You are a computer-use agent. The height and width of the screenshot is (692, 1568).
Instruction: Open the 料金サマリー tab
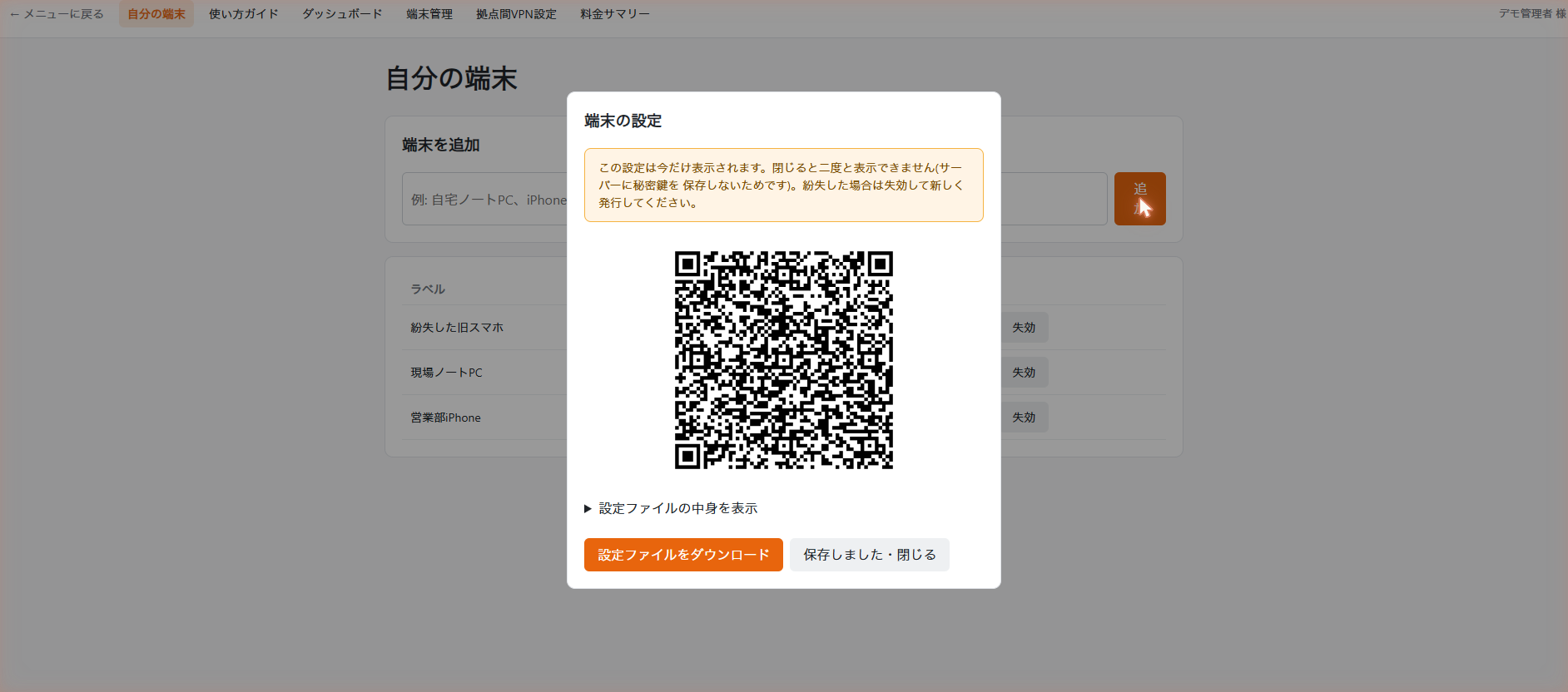[x=615, y=14]
